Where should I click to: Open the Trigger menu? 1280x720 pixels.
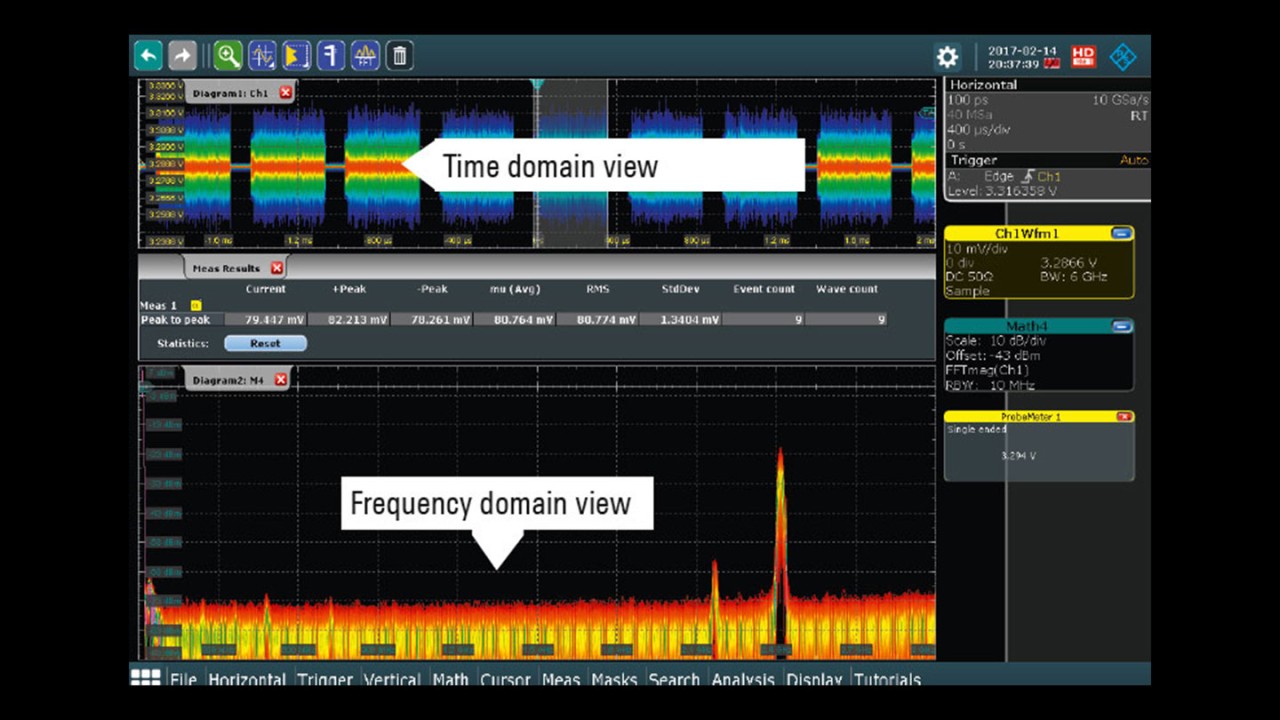coord(325,680)
